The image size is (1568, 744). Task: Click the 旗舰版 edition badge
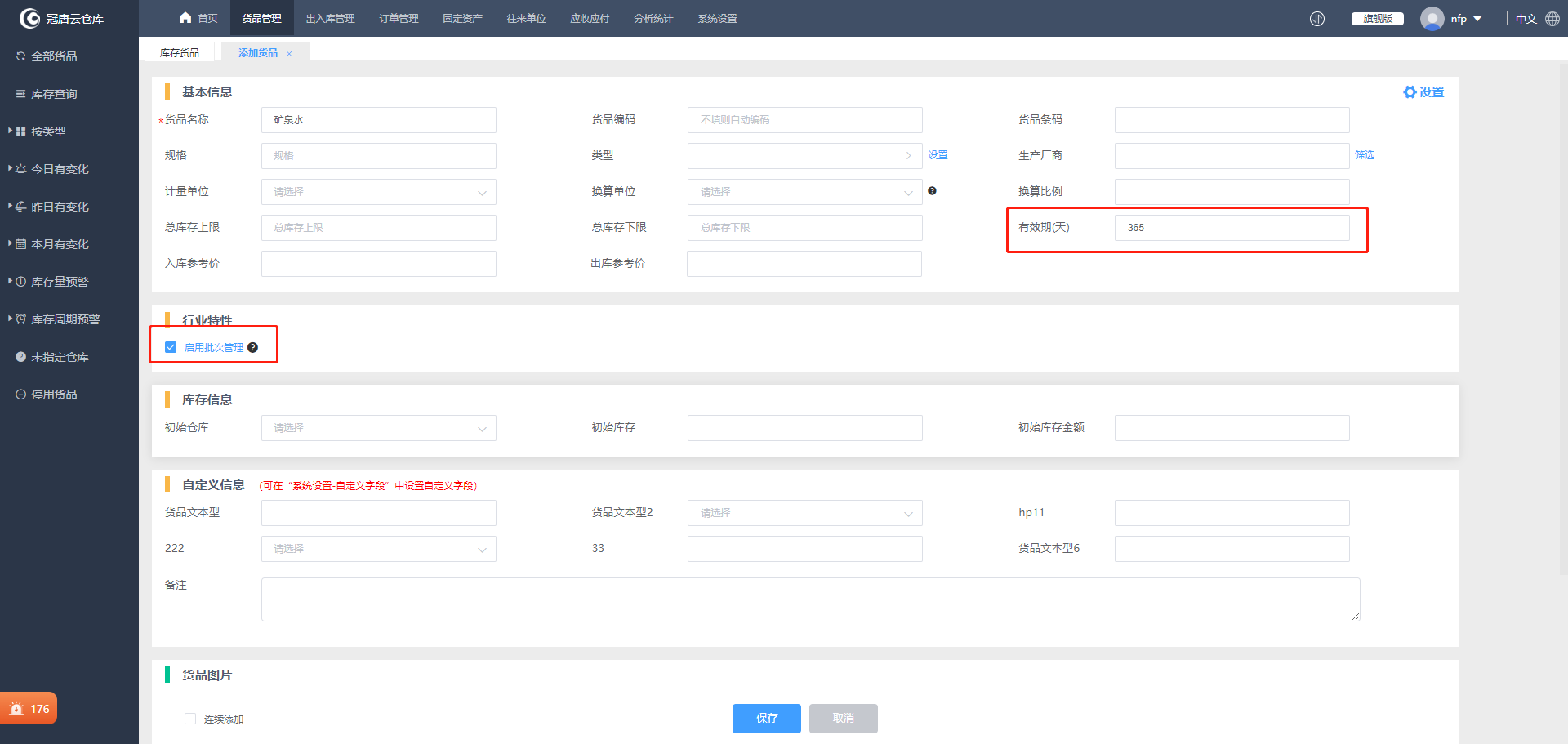[x=1378, y=19]
